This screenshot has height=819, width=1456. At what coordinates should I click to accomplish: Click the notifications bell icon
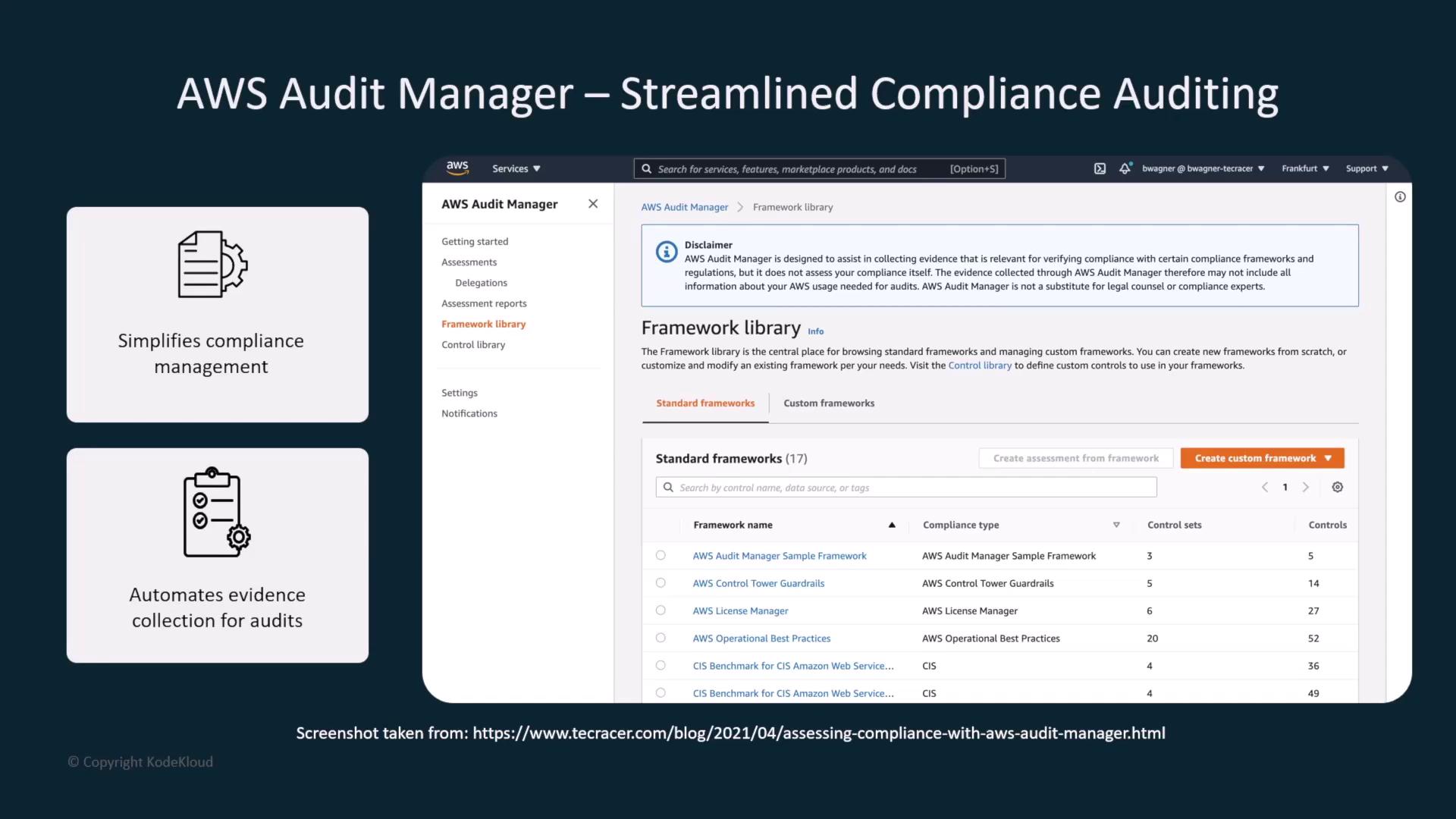1125,168
